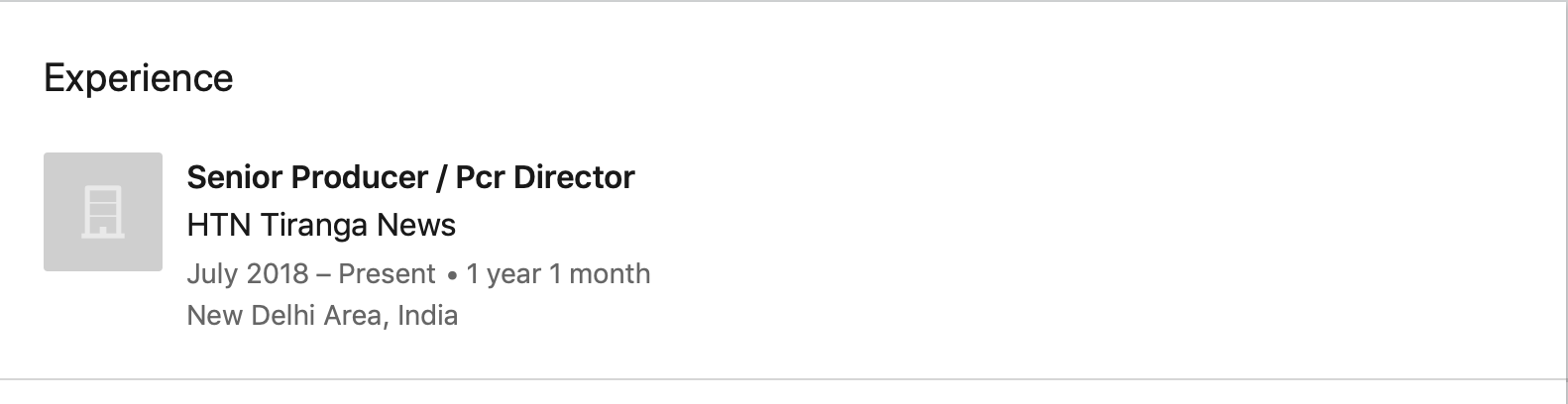Click the words Pcr Director in the title
The image size is (1568, 404).
tap(545, 177)
